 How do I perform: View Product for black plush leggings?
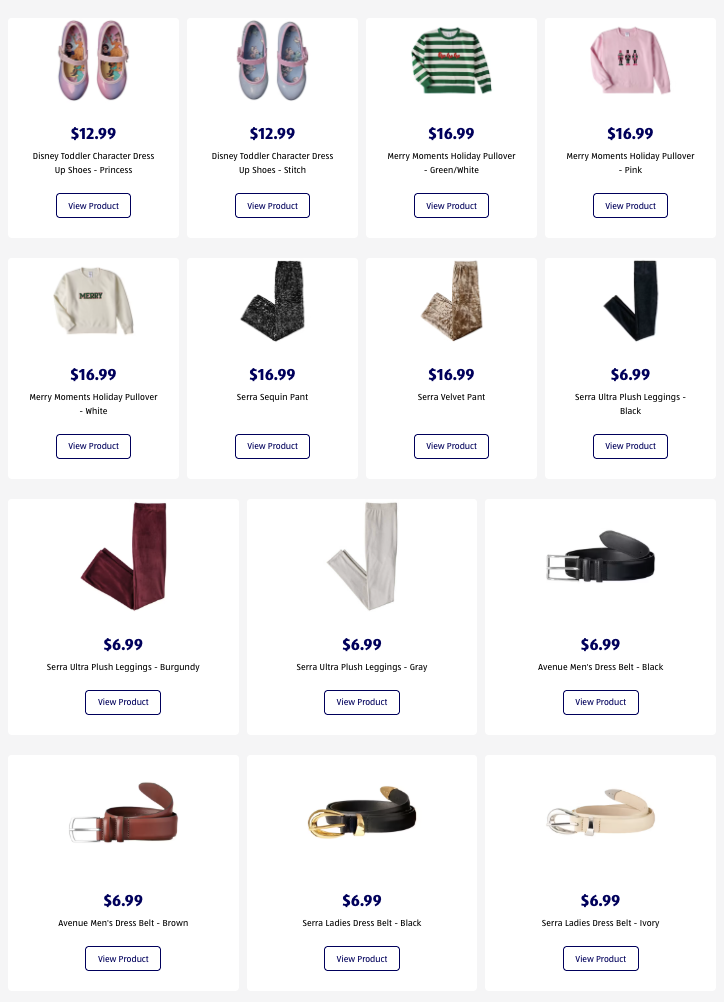tap(630, 446)
